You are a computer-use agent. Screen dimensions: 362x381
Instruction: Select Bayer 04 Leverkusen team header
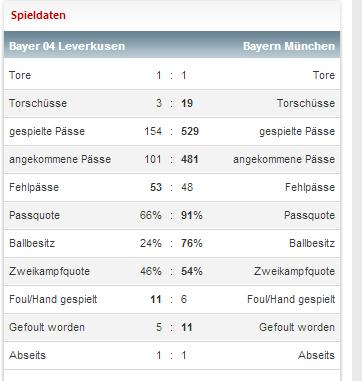[x=67, y=46]
